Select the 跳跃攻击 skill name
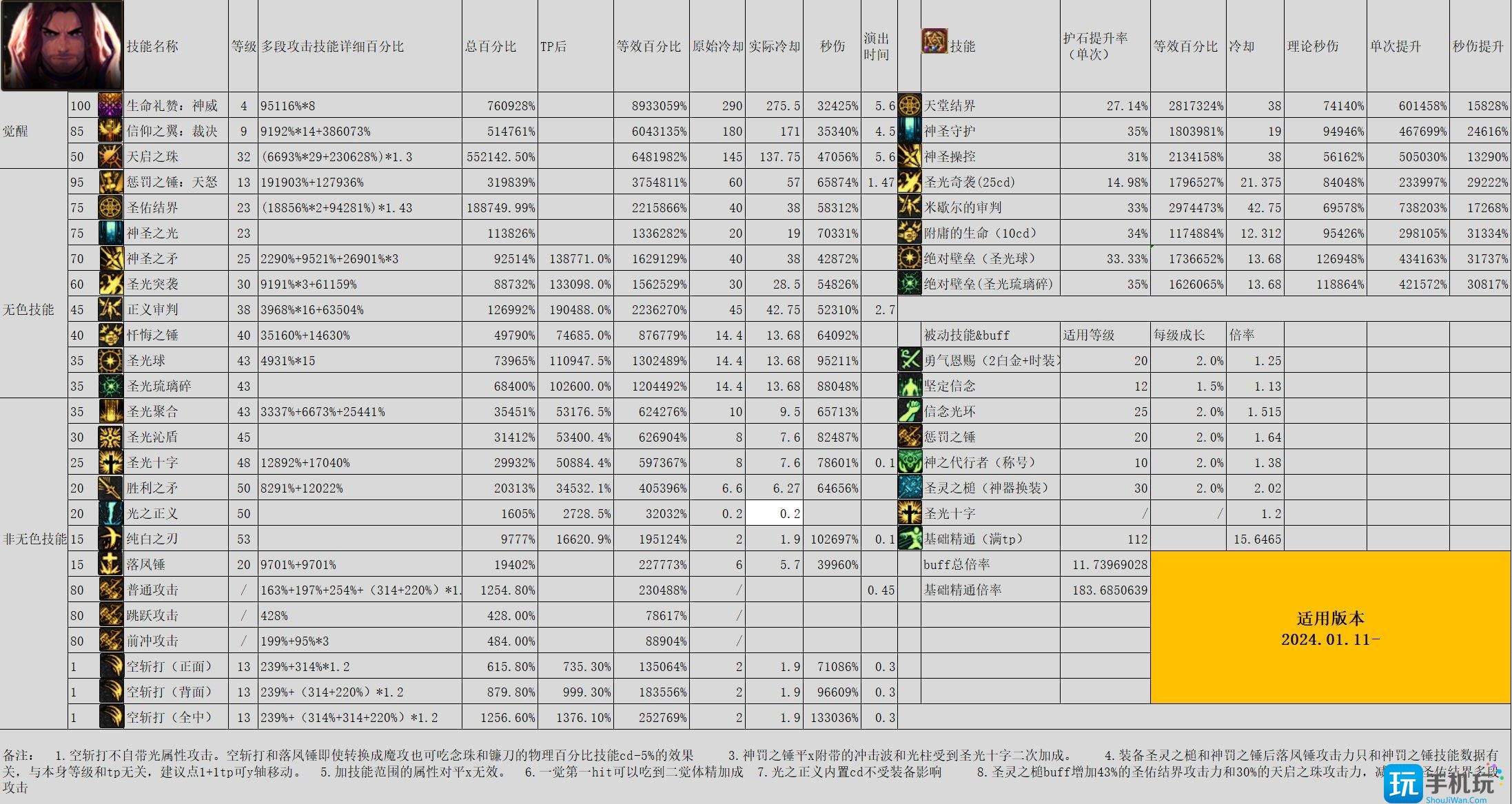The height and width of the screenshot is (804, 1512). (x=152, y=615)
